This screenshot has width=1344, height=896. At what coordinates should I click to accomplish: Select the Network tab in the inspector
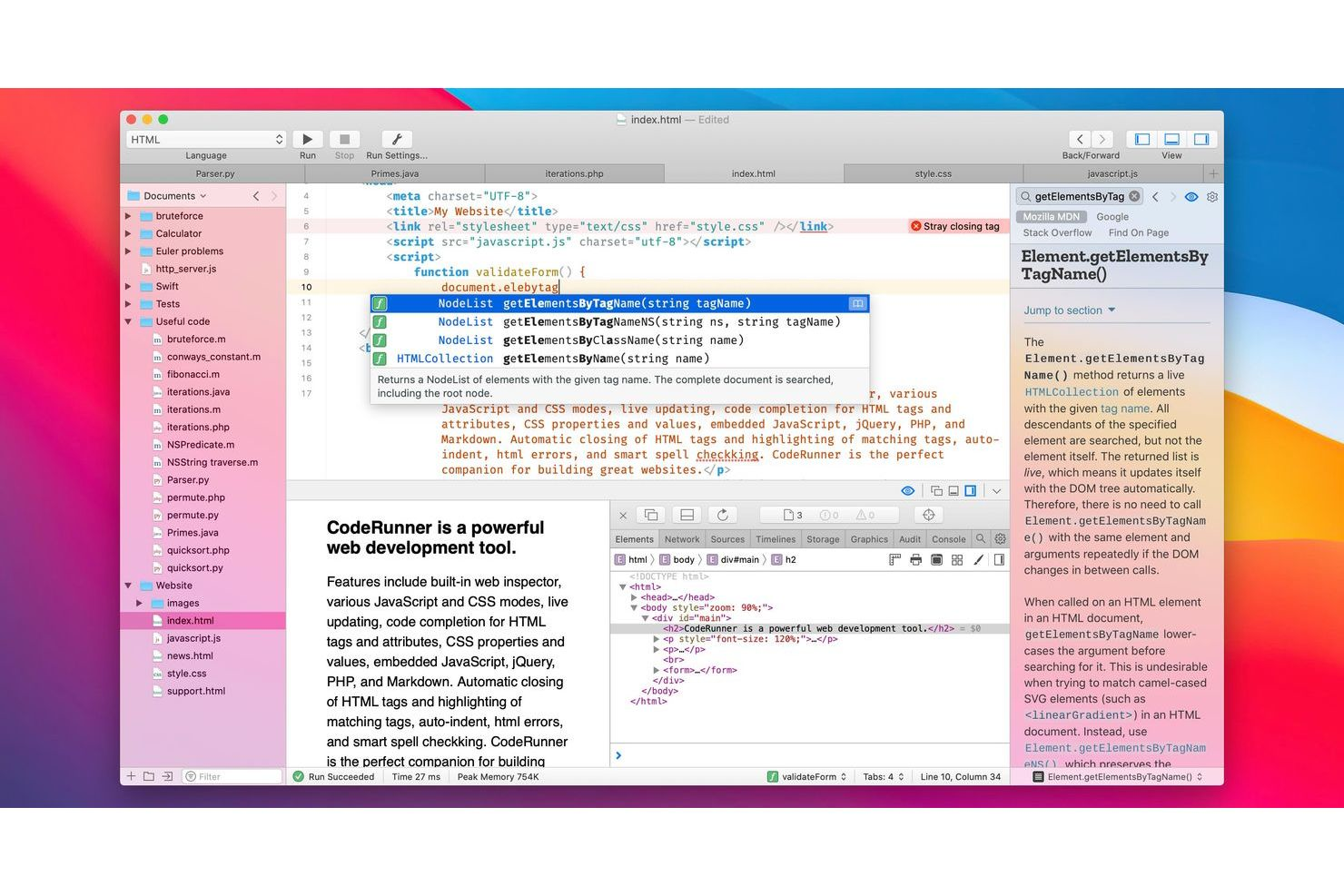point(682,538)
